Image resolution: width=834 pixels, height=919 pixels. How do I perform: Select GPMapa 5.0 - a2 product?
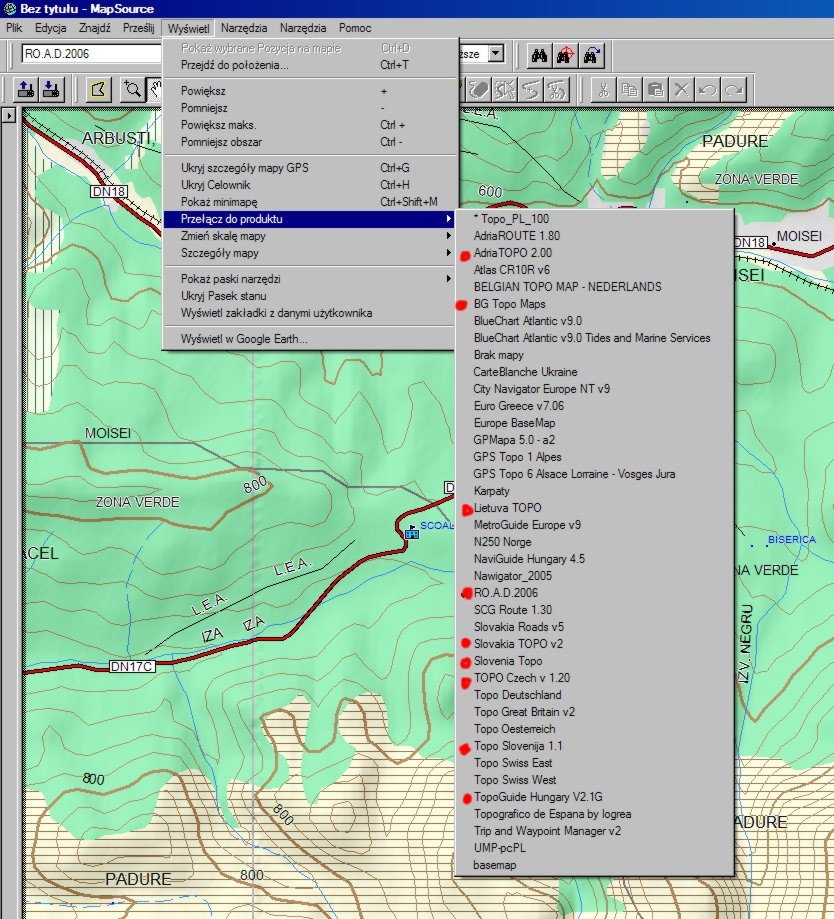594,440
